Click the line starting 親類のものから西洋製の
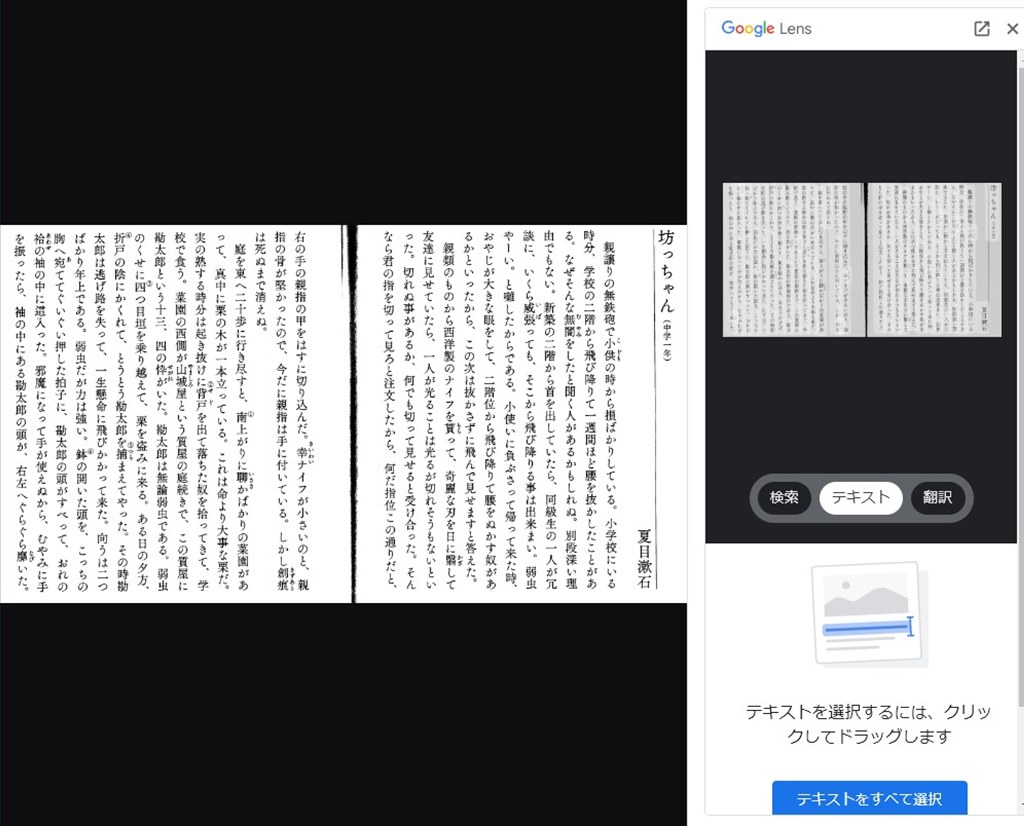The width and height of the screenshot is (1024, 826). [x=449, y=416]
